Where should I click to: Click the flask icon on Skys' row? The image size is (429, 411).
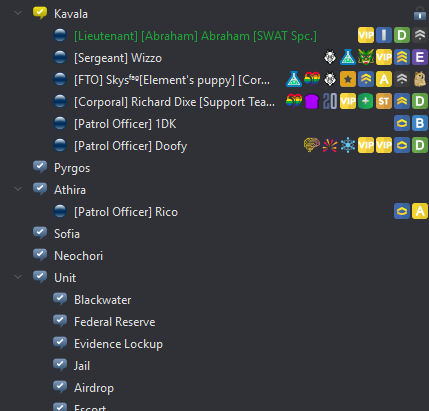tap(294, 79)
